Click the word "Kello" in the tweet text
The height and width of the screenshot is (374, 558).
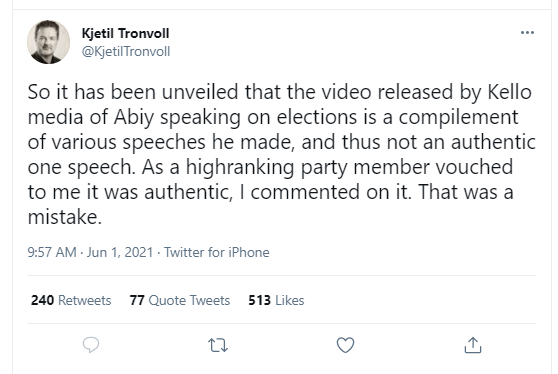point(510,92)
